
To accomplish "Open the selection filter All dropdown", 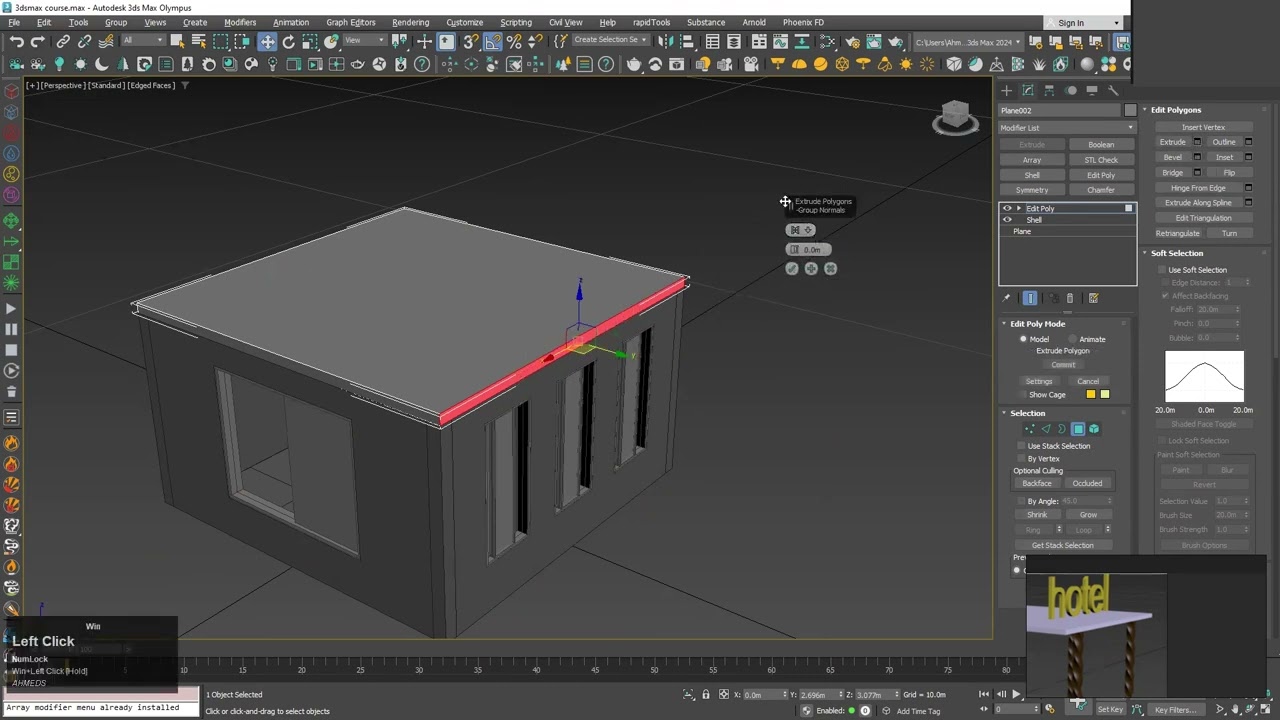I will (x=142, y=41).
